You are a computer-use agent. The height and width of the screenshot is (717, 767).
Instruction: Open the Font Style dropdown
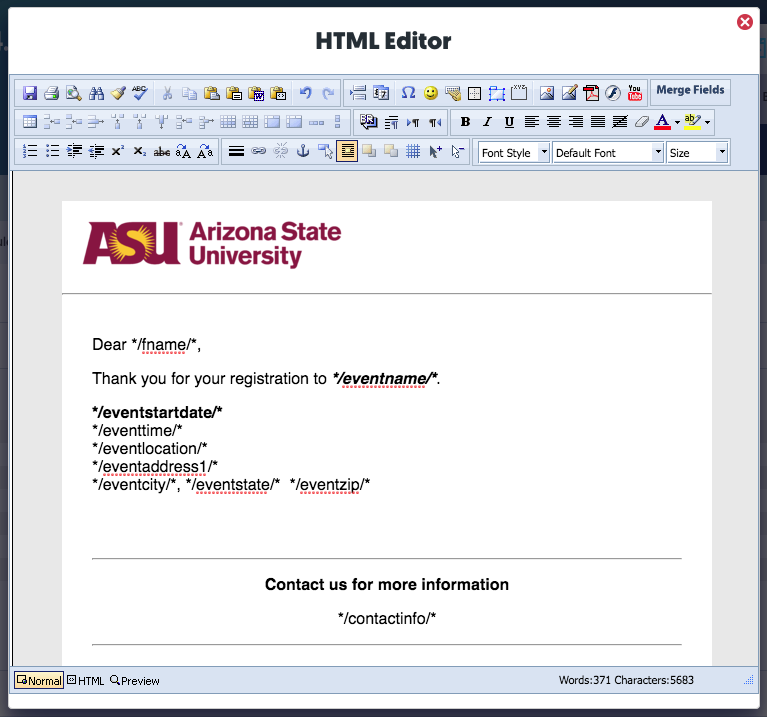coord(513,153)
